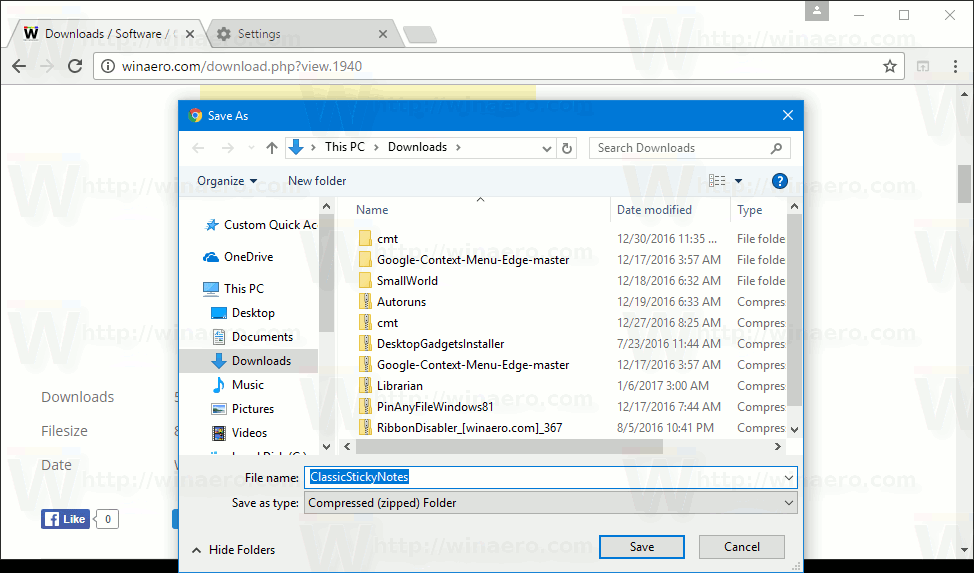Select the Google-Context-Menu-Edge-master folder

[464, 260]
